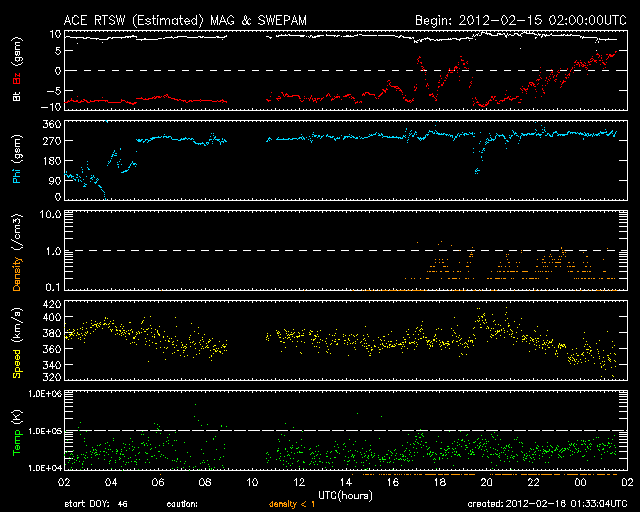Click the '400' tick on Speed axis

pyautogui.click(x=52, y=317)
